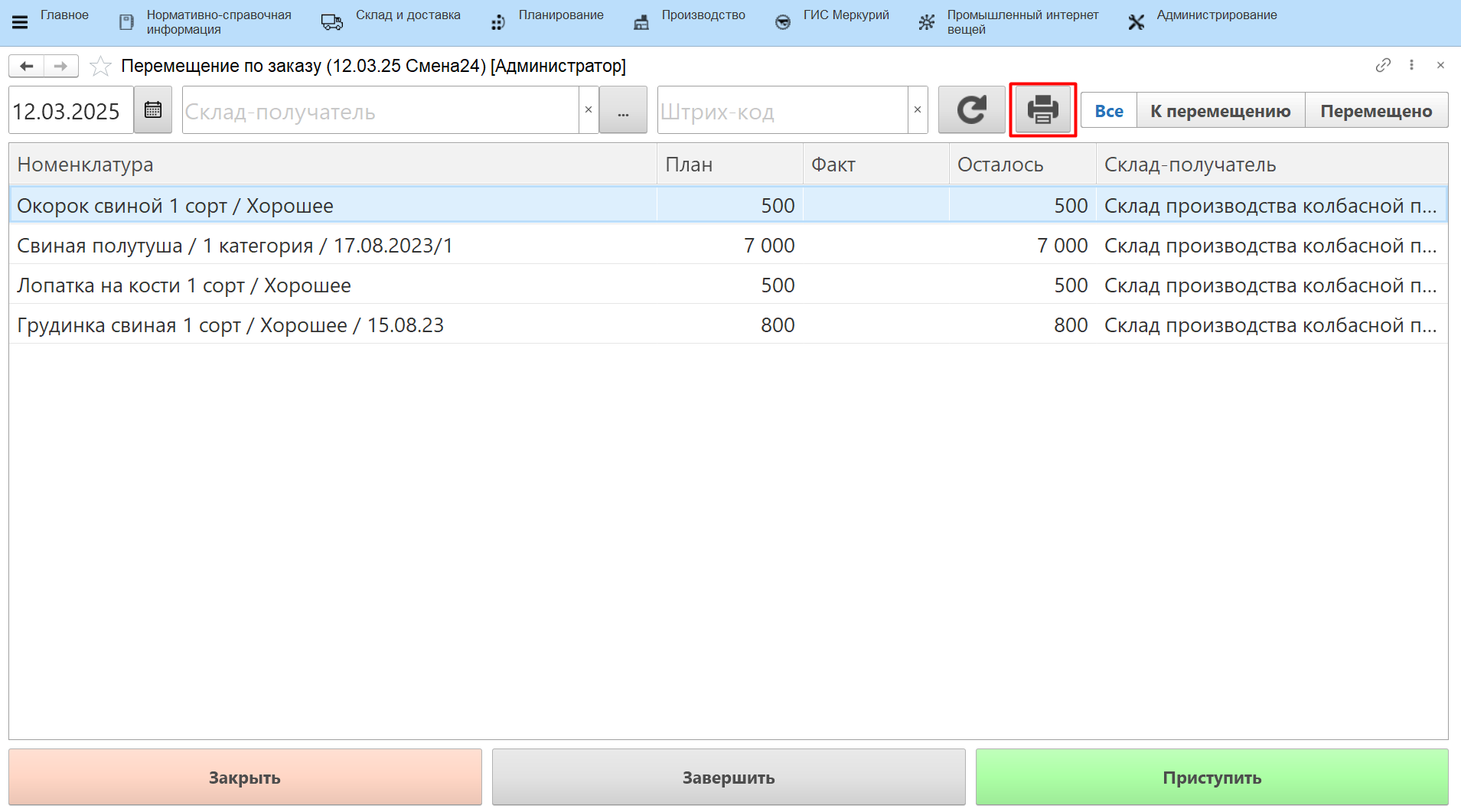The width and height of the screenshot is (1461, 812).
Task: Open Склад и доставка menu
Action: pyautogui.click(x=407, y=15)
